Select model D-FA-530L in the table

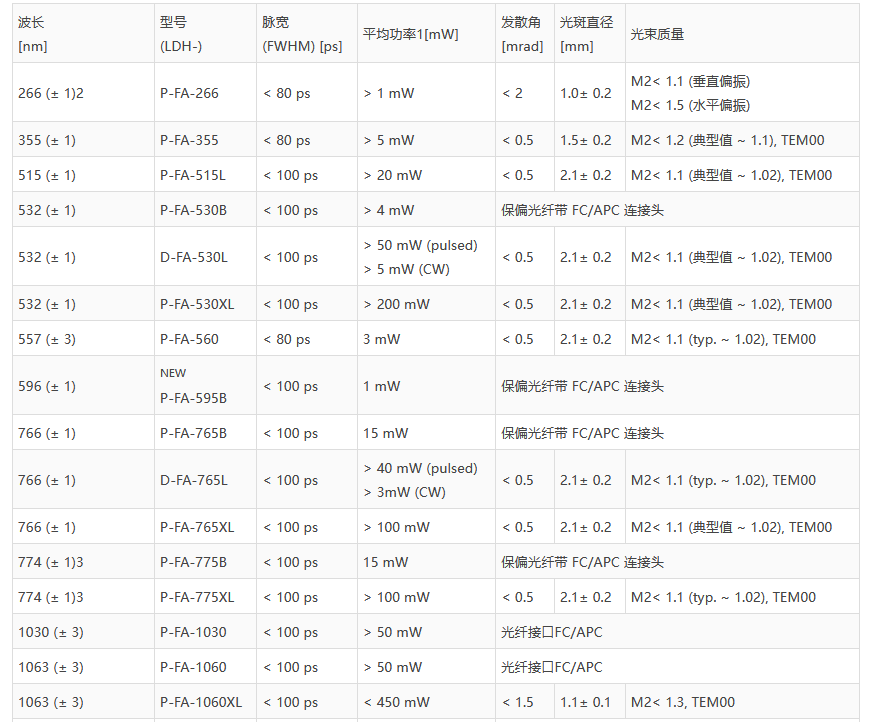[194, 257]
